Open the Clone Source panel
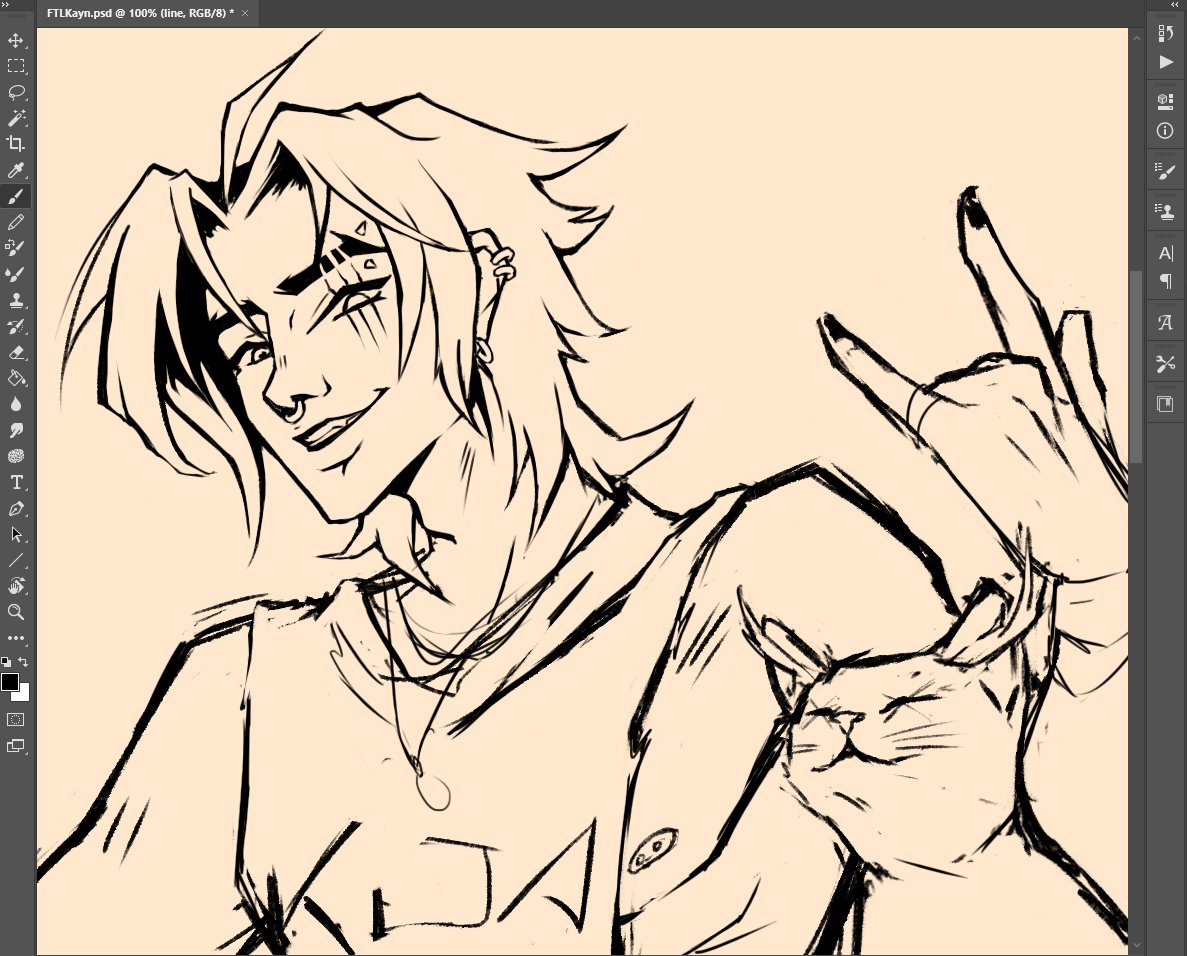The image size is (1187, 956). [1166, 212]
